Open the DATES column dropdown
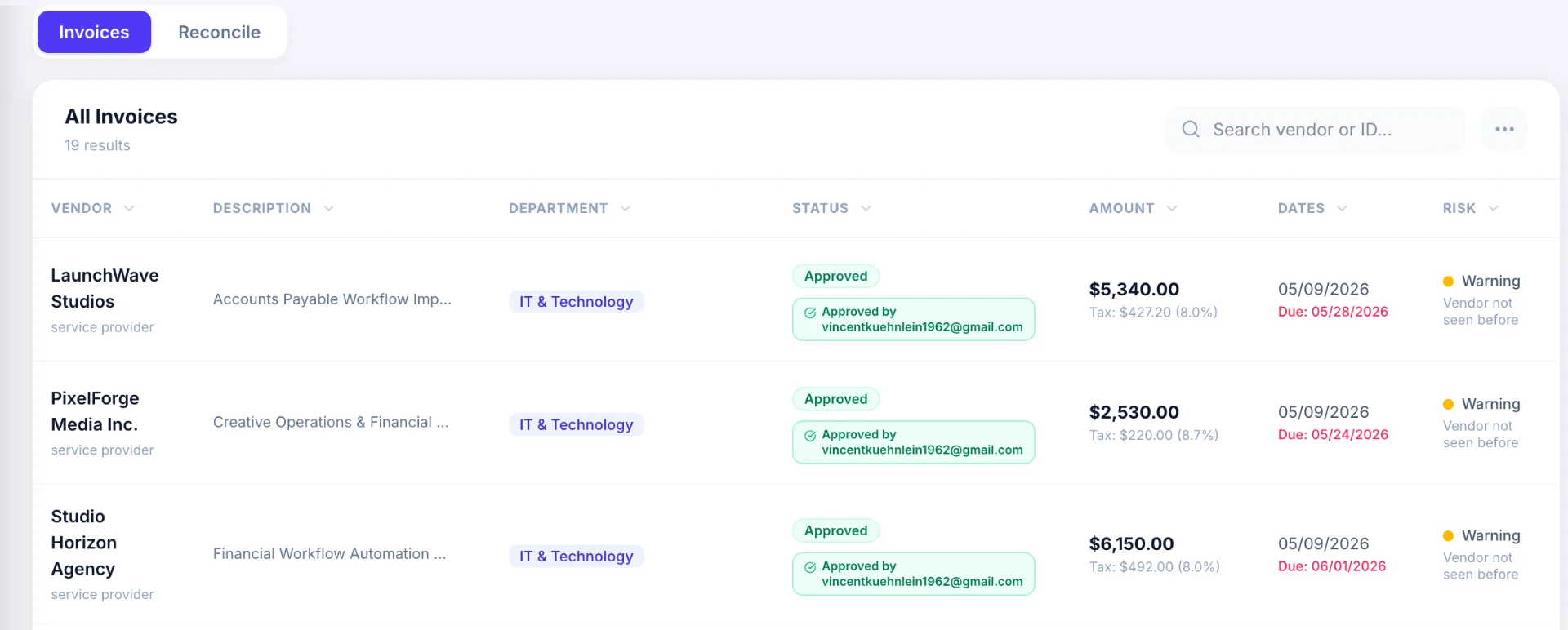This screenshot has width=1568, height=630. click(1342, 208)
